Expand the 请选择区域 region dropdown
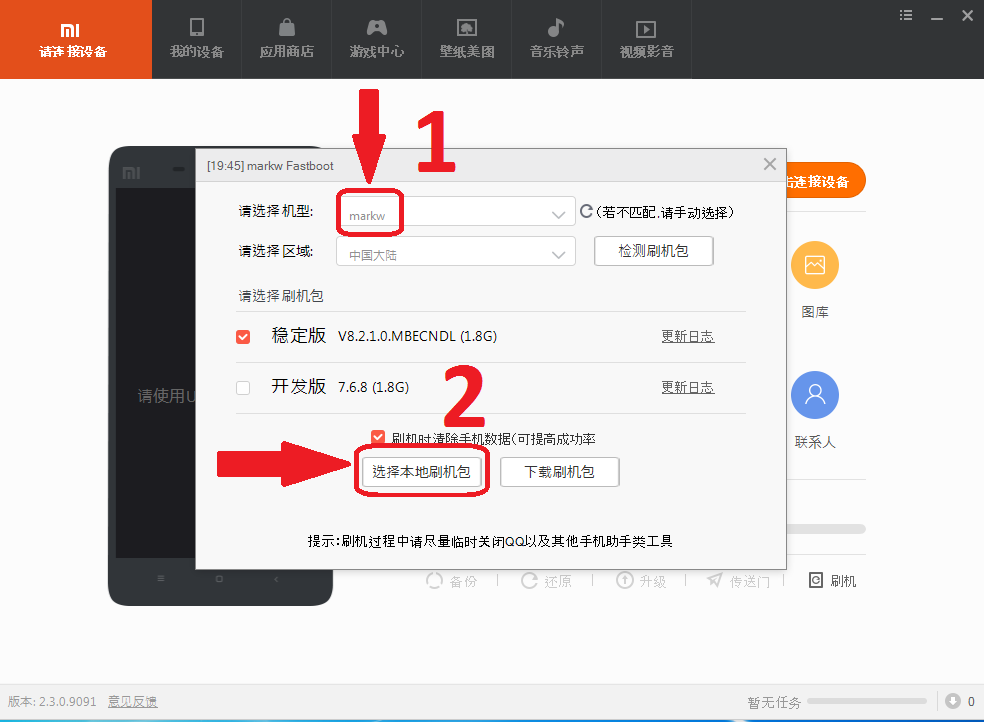Screen dimensions: 984x722 pos(558,255)
